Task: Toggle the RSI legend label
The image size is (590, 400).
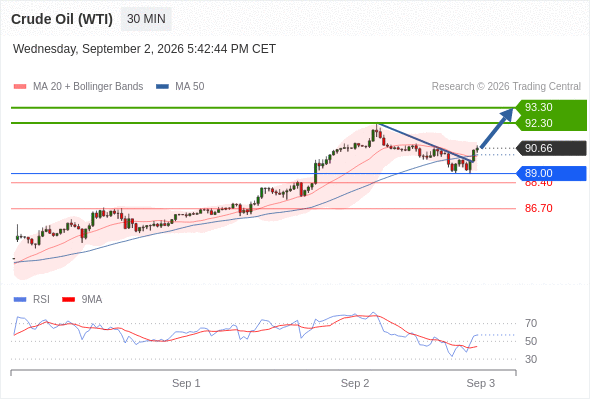Action: click(x=41, y=300)
